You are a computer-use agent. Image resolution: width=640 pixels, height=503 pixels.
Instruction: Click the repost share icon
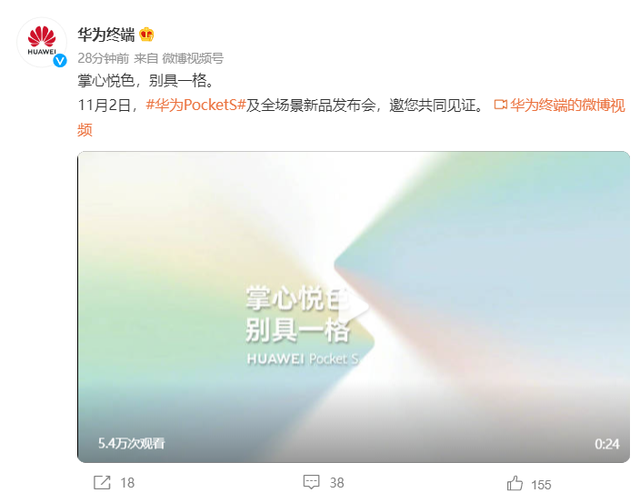point(102,483)
